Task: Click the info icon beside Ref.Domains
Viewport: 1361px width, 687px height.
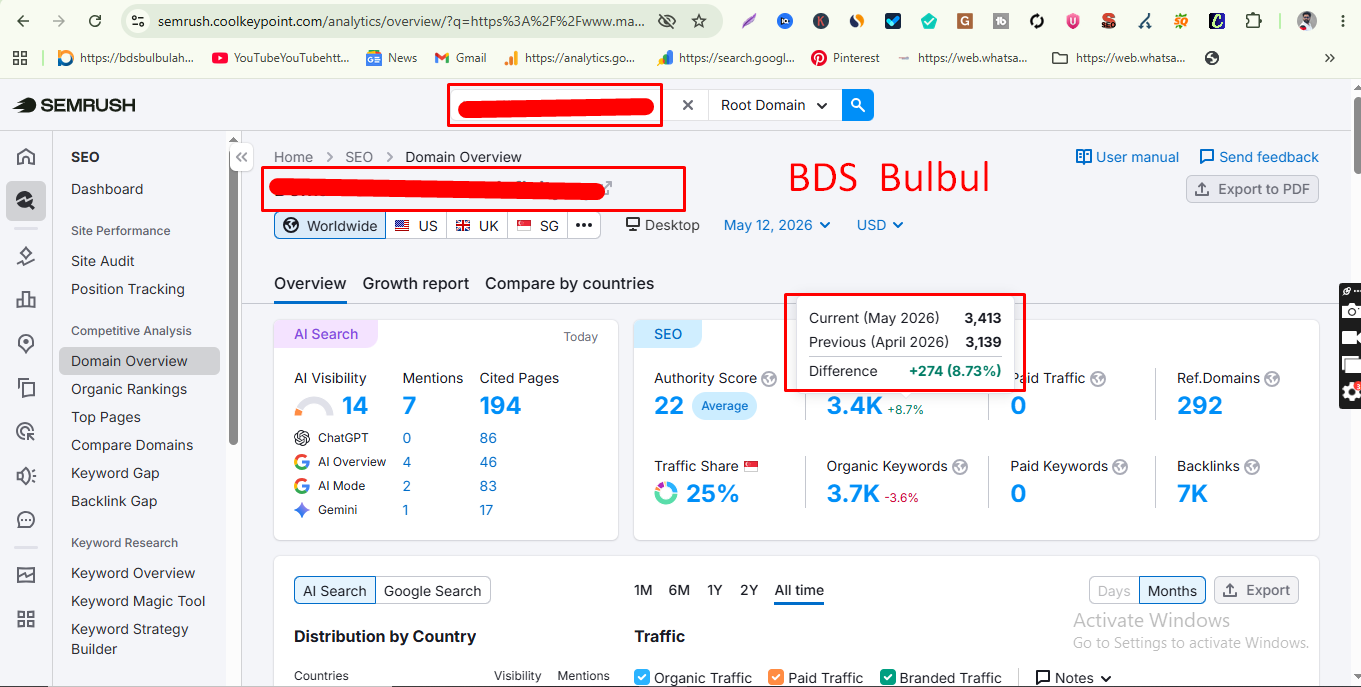Action: pos(1272,379)
